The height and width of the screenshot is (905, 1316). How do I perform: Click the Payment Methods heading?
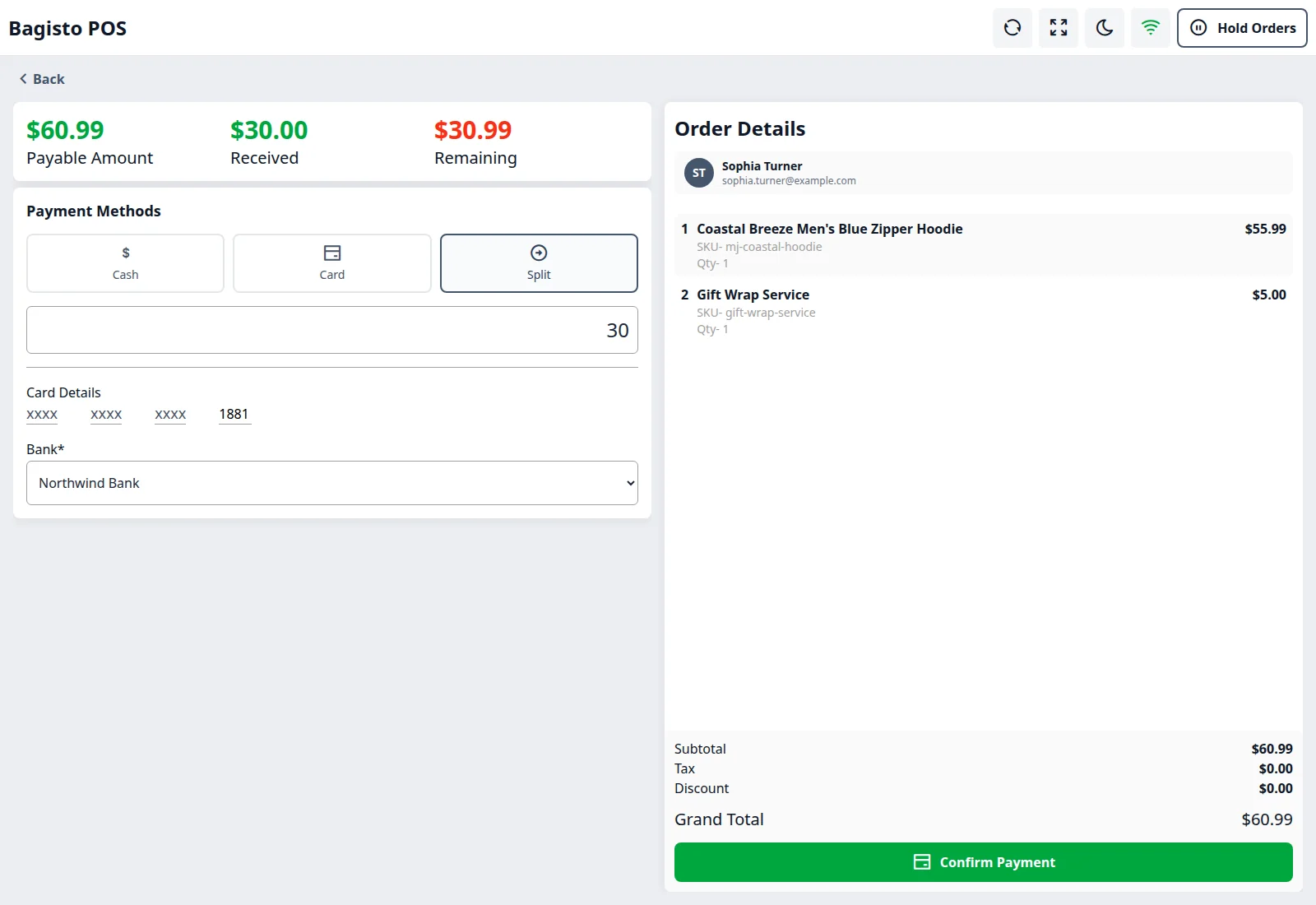(94, 211)
